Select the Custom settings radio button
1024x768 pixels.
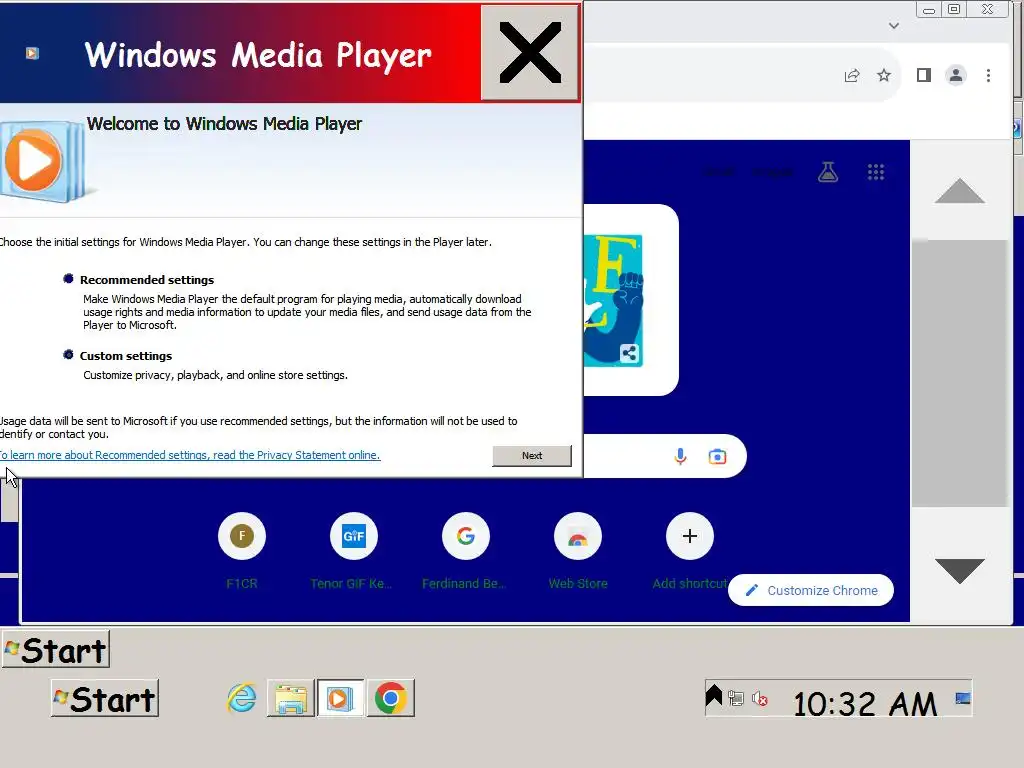[68, 355]
